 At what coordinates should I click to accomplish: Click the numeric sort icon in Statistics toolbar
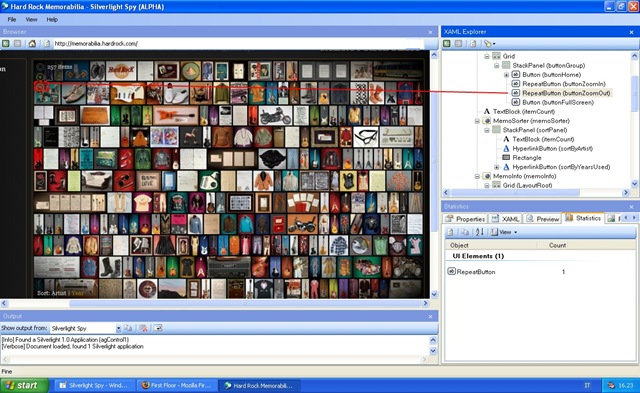point(479,232)
